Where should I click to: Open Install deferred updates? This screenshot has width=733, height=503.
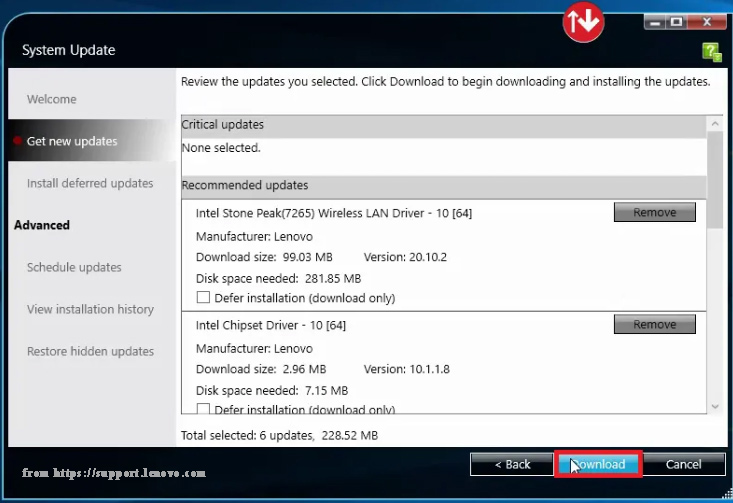point(90,183)
